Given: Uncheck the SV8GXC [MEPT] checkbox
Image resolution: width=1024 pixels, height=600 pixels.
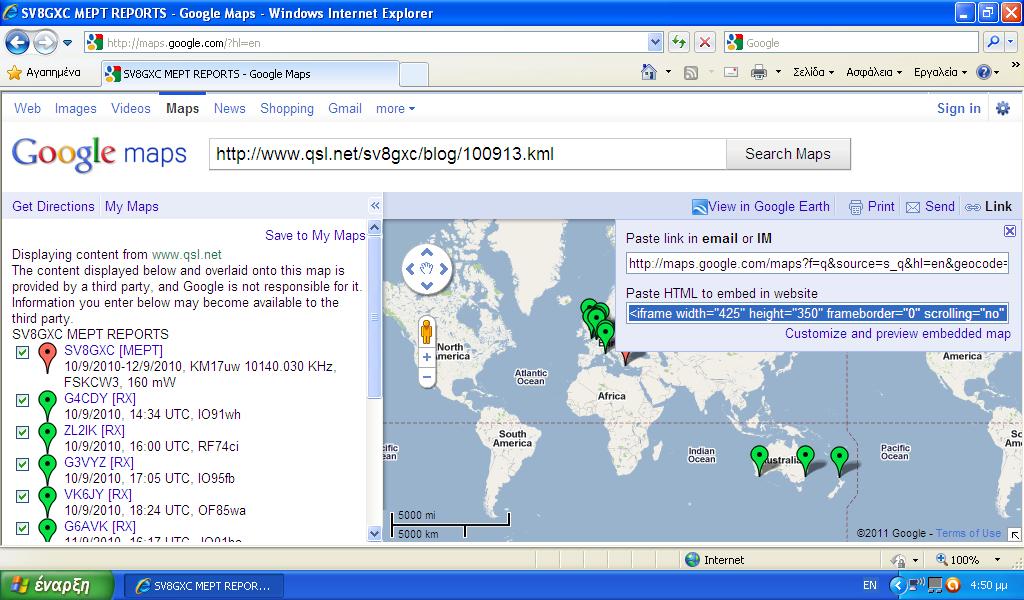Looking at the screenshot, I should [23, 353].
